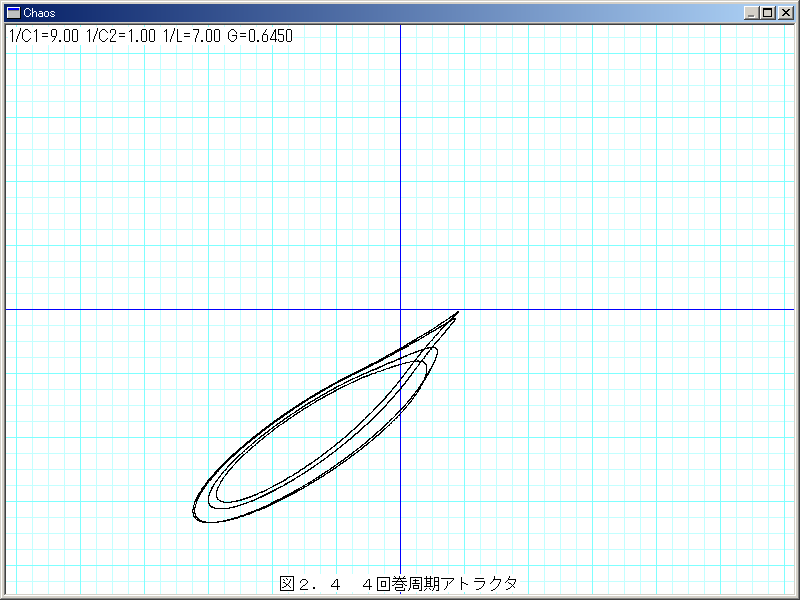Click the G=0.6450 parameter value
This screenshot has width=800, height=600.
(x=260, y=36)
